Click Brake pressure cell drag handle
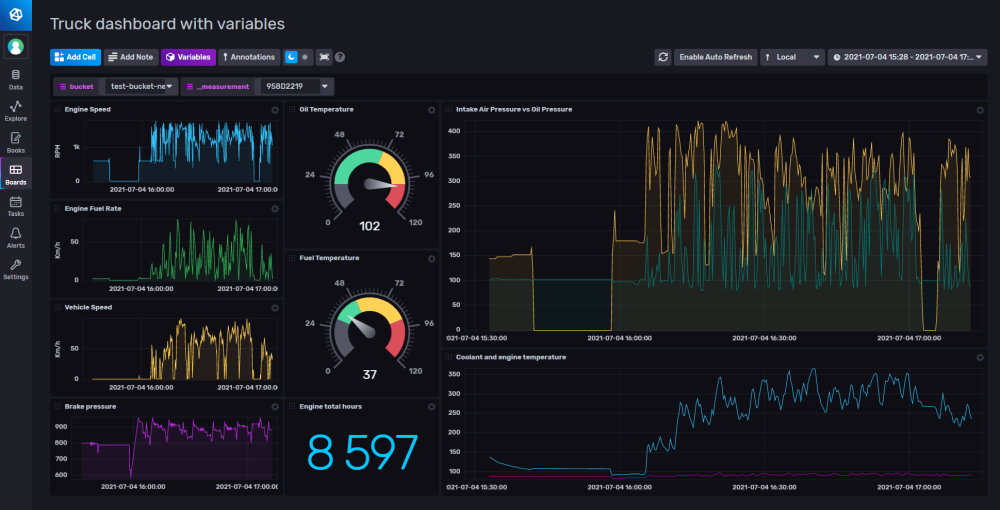The width and height of the screenshot is (1000, 510). [57, 406]
